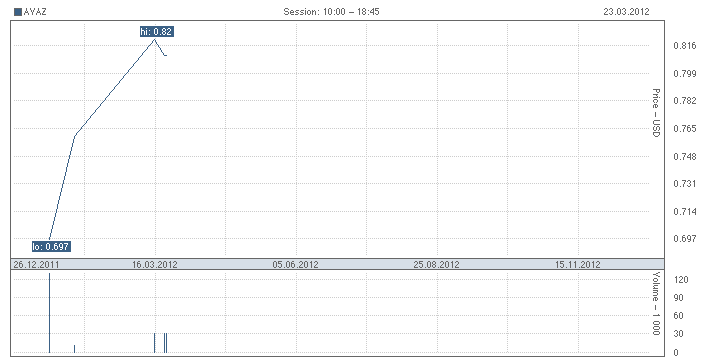The height and width of the screenshot is (360, 718).
Task: Click the 16.03.2012 date label
Action: 155,265
